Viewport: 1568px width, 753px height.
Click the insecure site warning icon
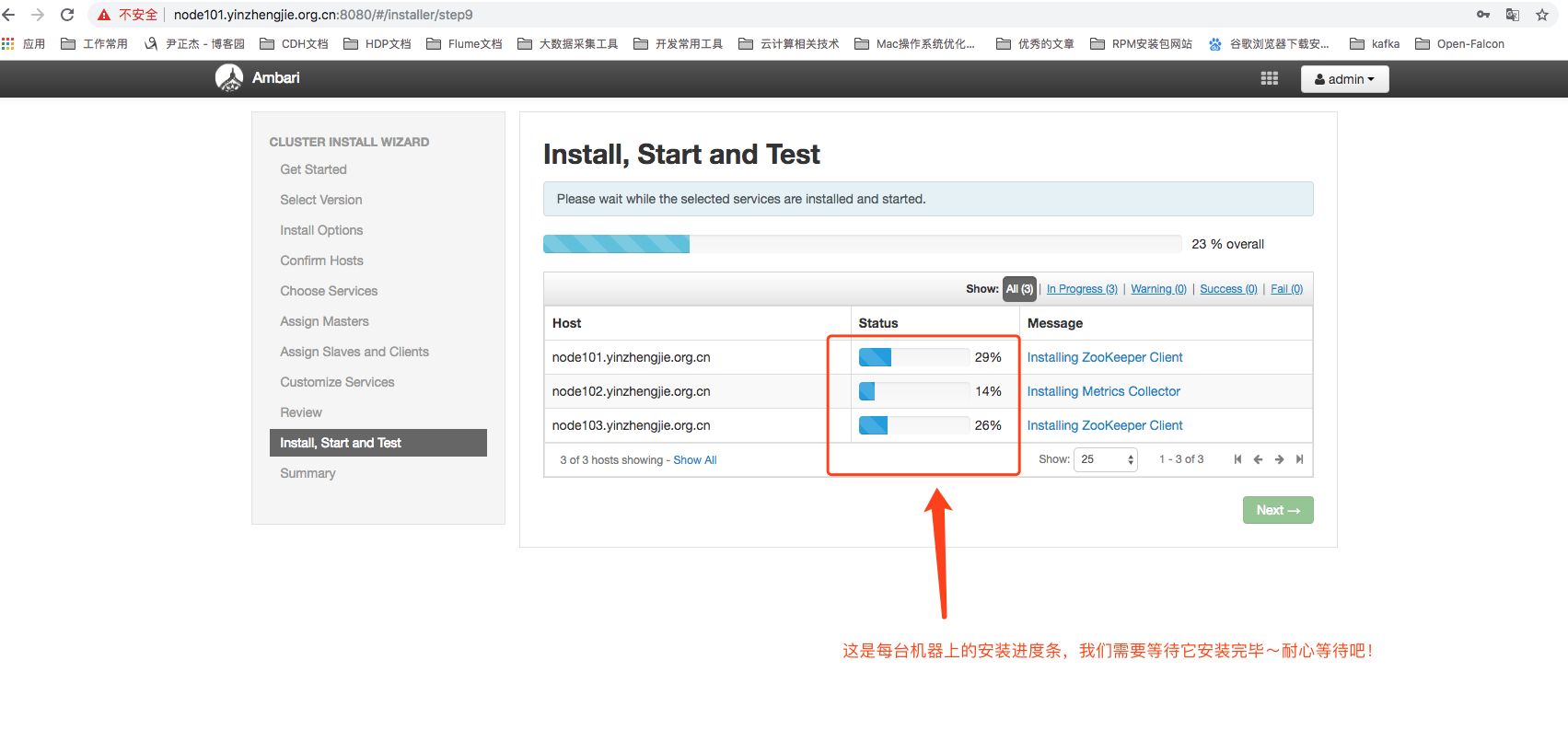tap(104, 15)
